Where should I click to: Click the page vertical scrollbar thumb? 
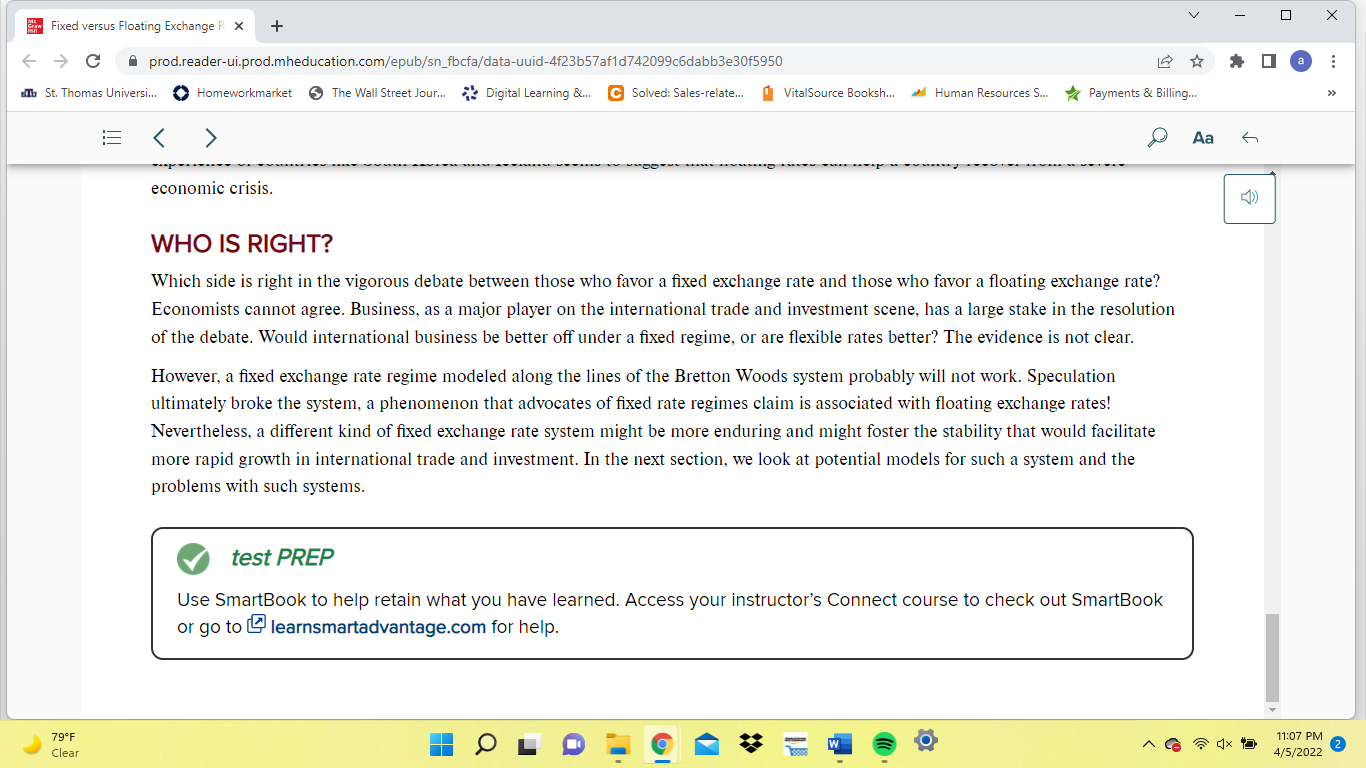click(1272, 657)
